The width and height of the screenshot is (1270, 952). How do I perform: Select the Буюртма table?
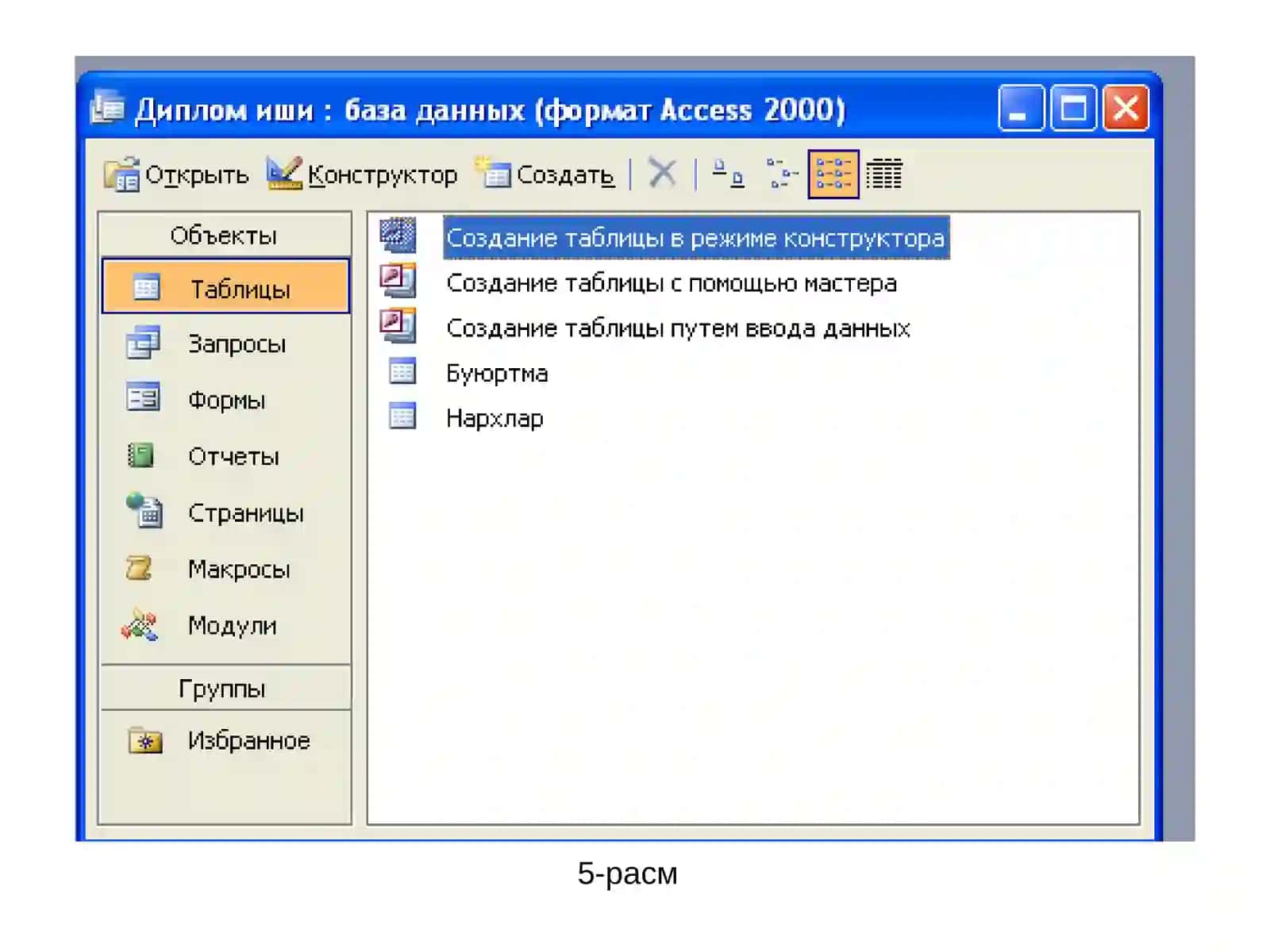[497, 374]
